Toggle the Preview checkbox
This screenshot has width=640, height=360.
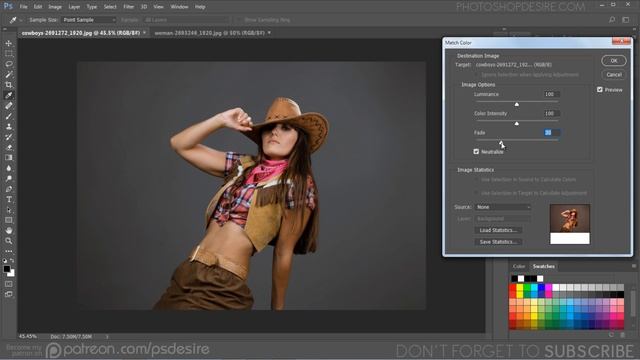coord(600,90)
